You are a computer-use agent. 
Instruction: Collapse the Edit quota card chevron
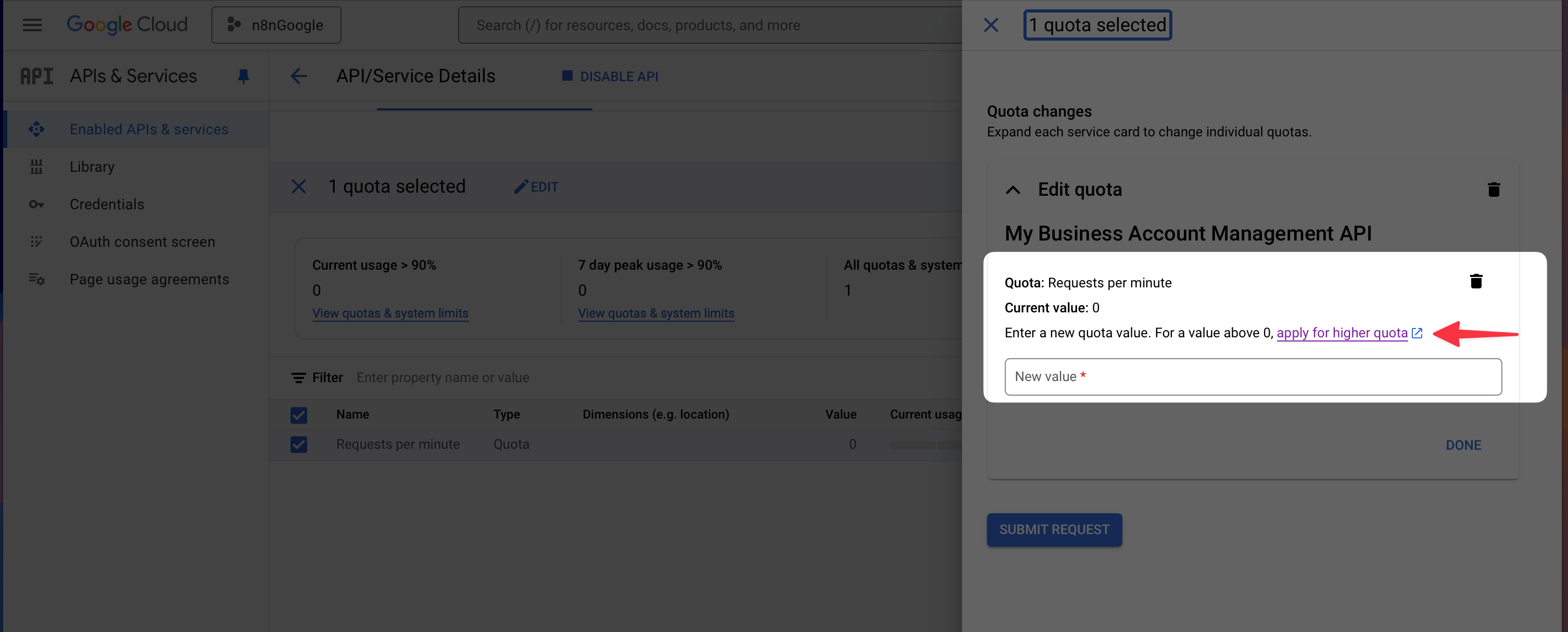click(x=1012, y=190)
